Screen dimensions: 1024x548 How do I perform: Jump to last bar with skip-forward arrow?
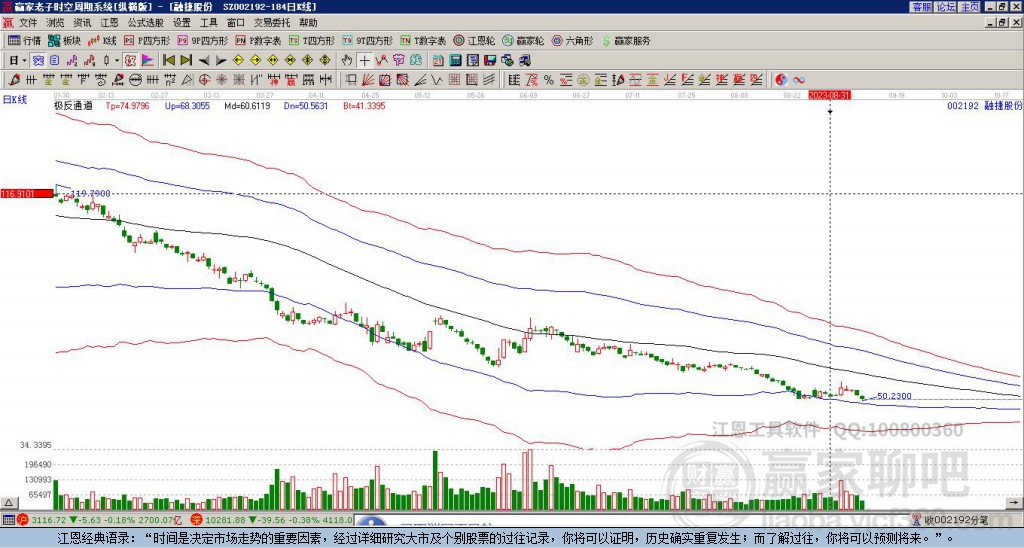point(186,61)
